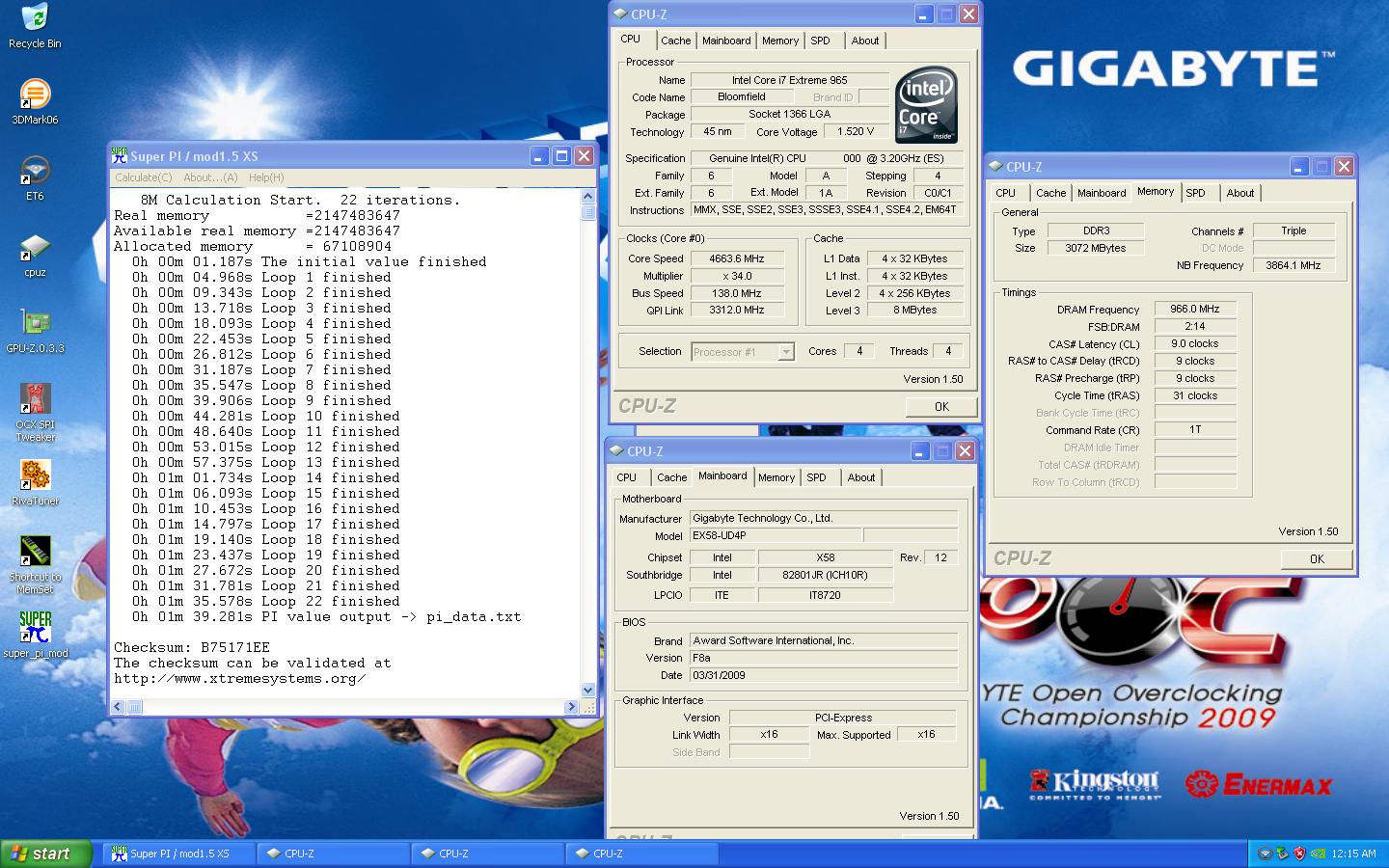Click Super PI vertical scrollbar up arrow
This screenshot has width=1389, height=868.
[x=588, y=197]
